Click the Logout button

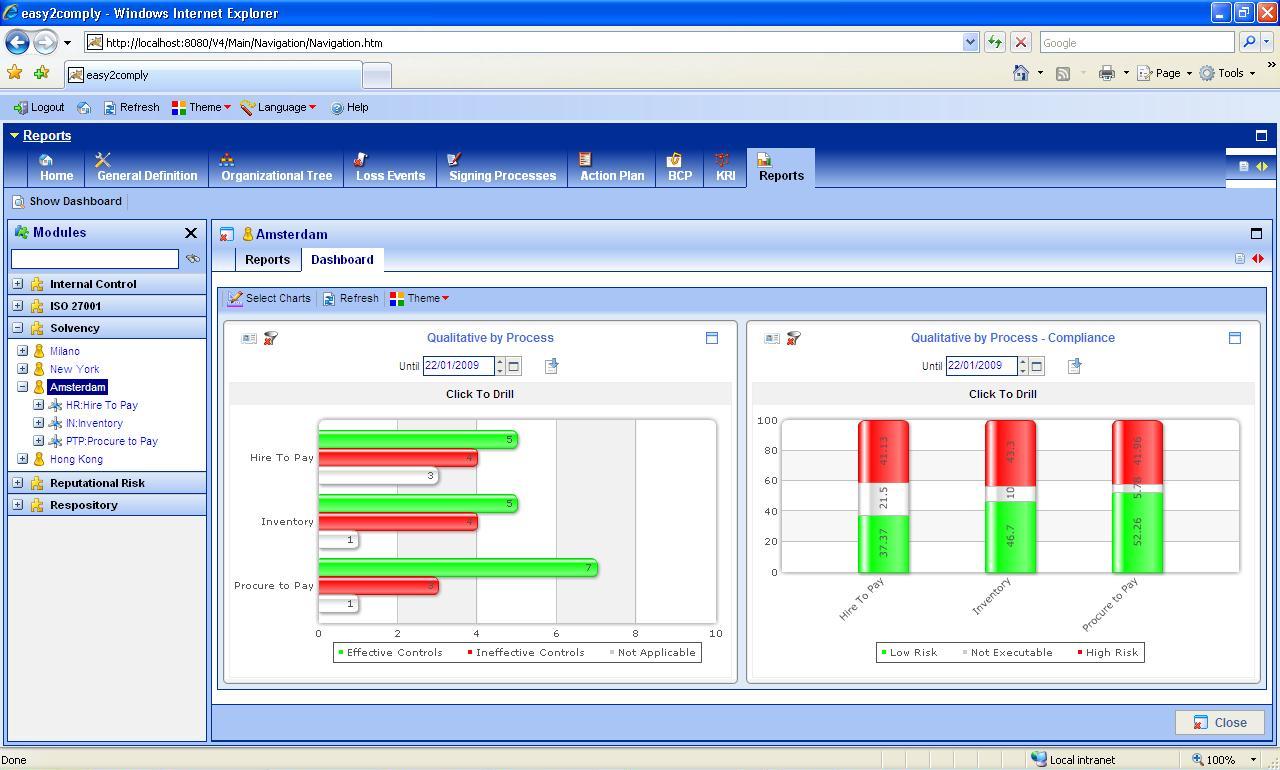[39, 107]
